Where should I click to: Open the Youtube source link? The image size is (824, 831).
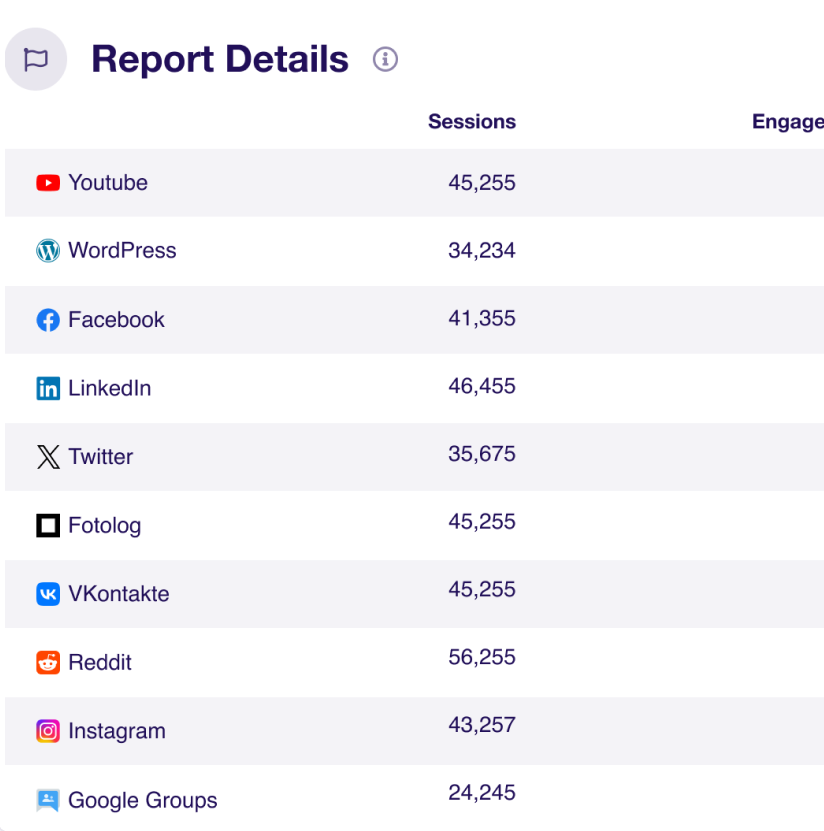pyautogui.click(x=108, y=183)
